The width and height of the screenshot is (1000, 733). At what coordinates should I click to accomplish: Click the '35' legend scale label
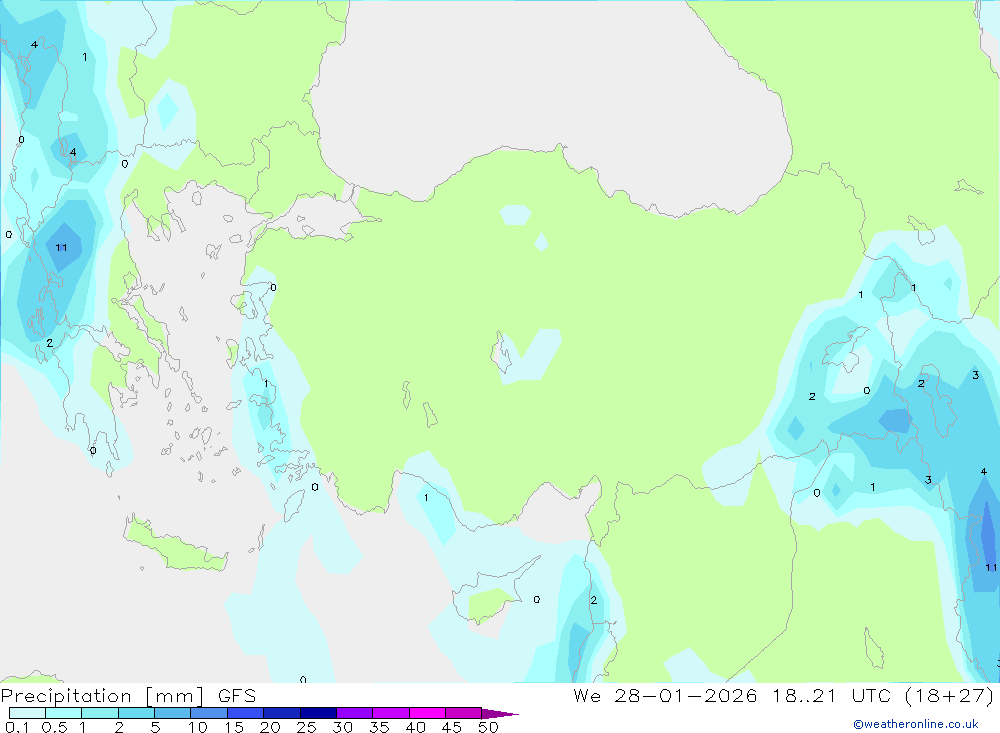point(379,727)
